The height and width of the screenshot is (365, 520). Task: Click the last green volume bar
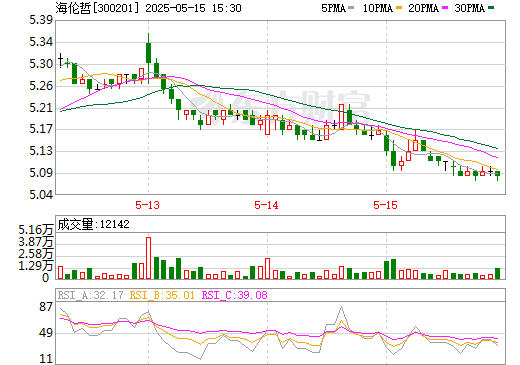coord(498,273)
